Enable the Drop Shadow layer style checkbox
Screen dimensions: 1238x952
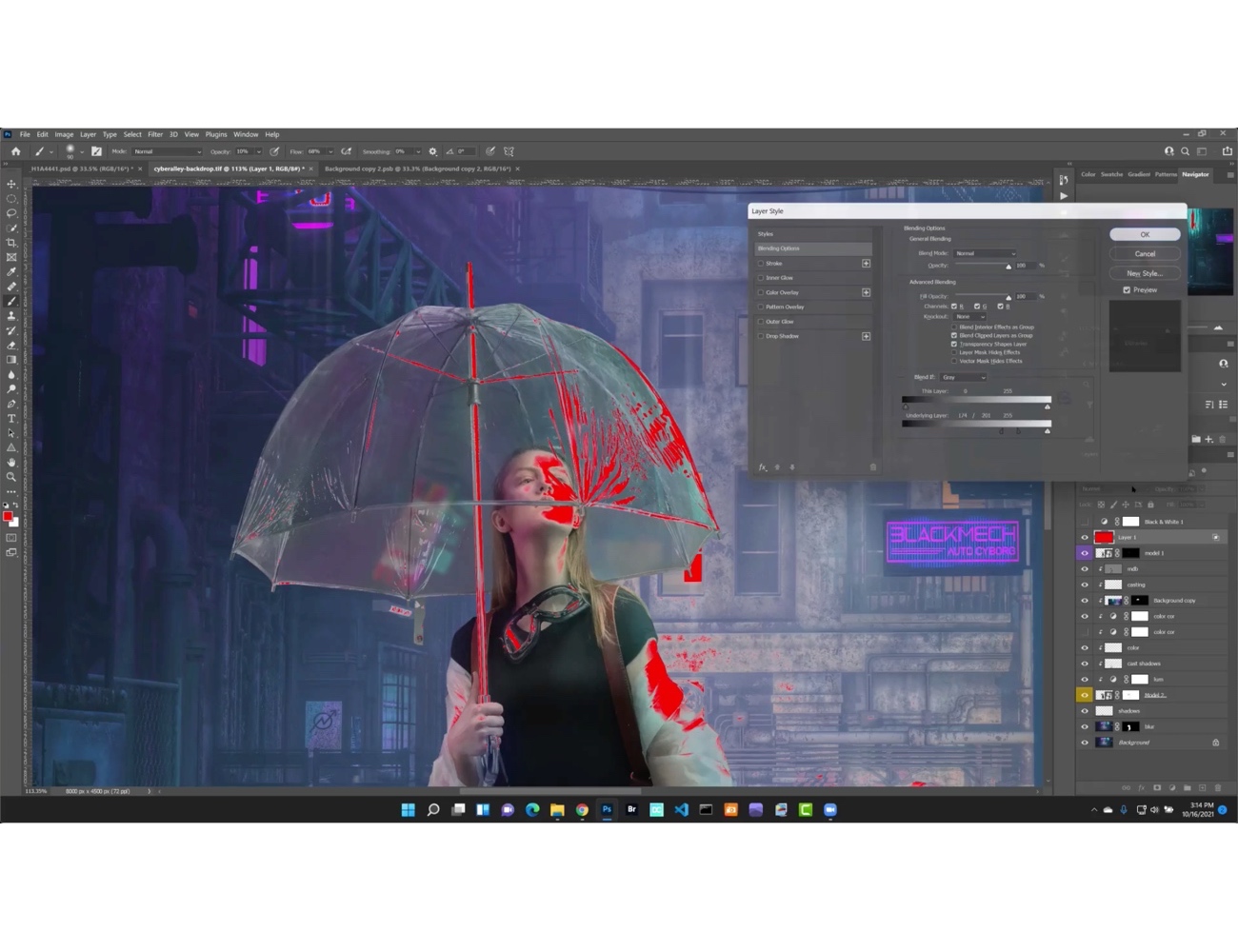tap(760, 336)
